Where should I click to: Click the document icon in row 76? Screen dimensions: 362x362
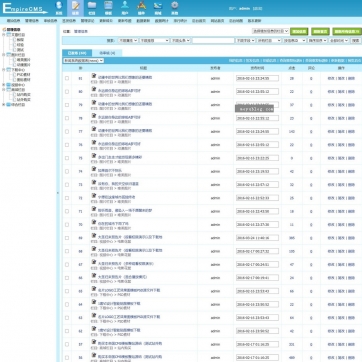click(94, 143)
